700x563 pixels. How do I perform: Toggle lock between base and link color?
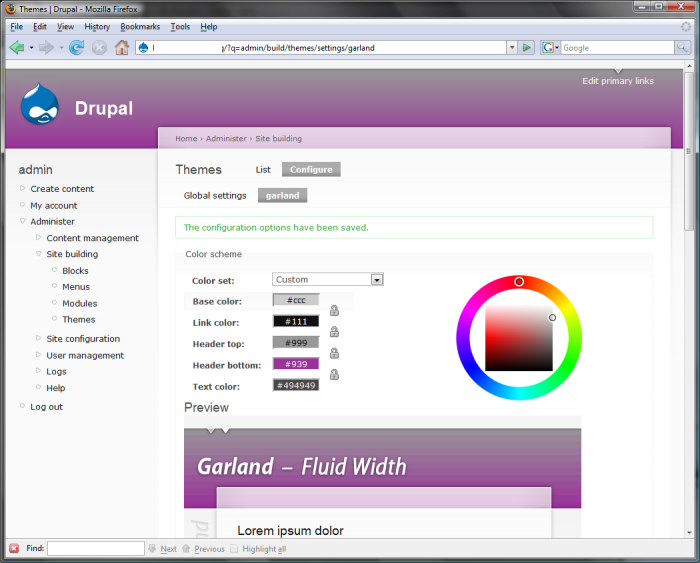click(334, 310)
